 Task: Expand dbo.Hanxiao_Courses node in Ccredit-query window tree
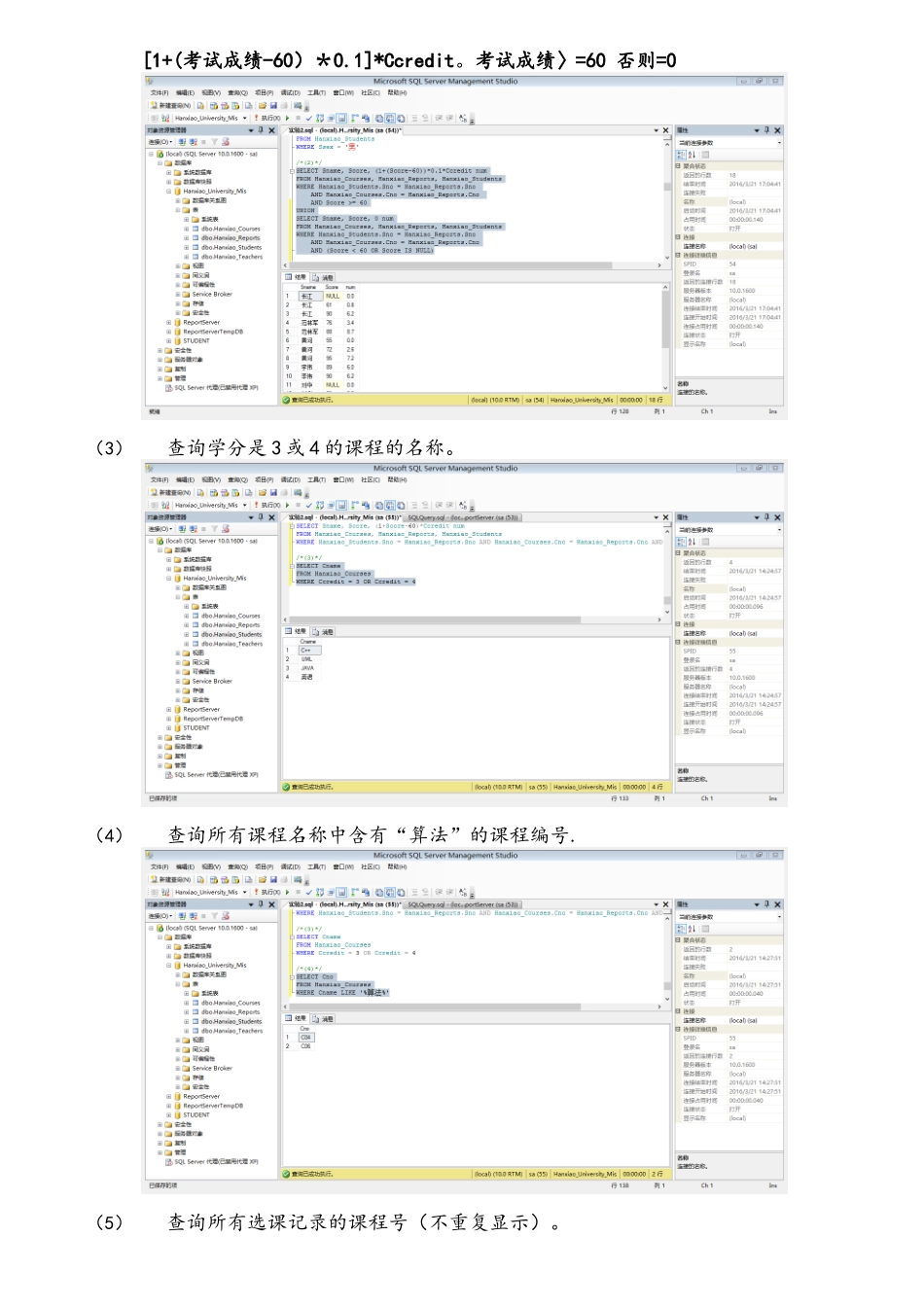[x=187, y=616]
